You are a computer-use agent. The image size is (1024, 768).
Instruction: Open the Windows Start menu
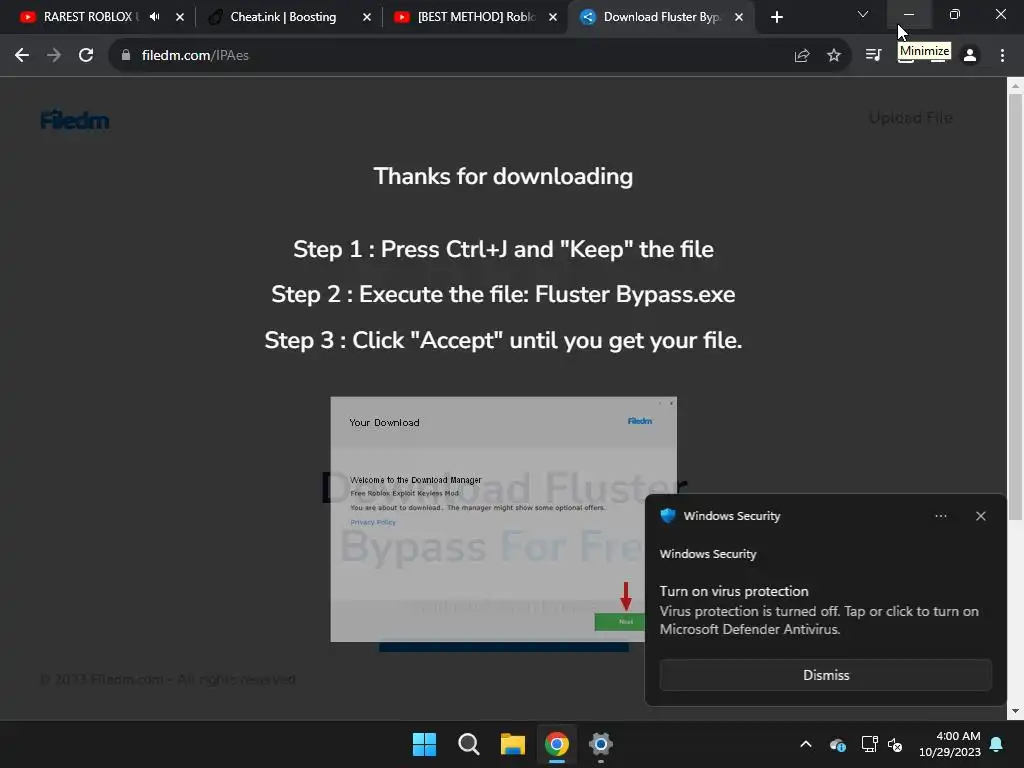(424, 744)
